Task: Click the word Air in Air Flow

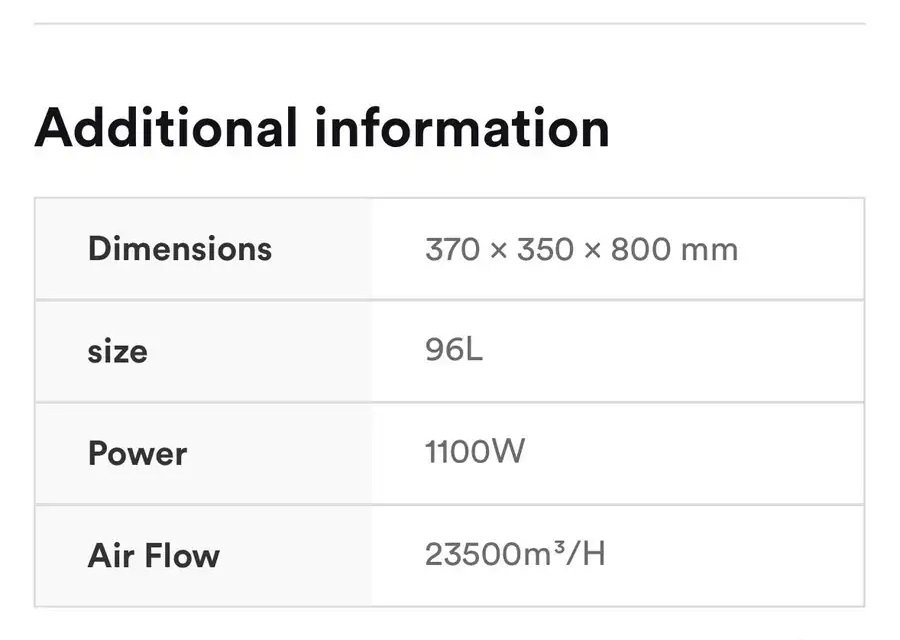Action: 111,556
